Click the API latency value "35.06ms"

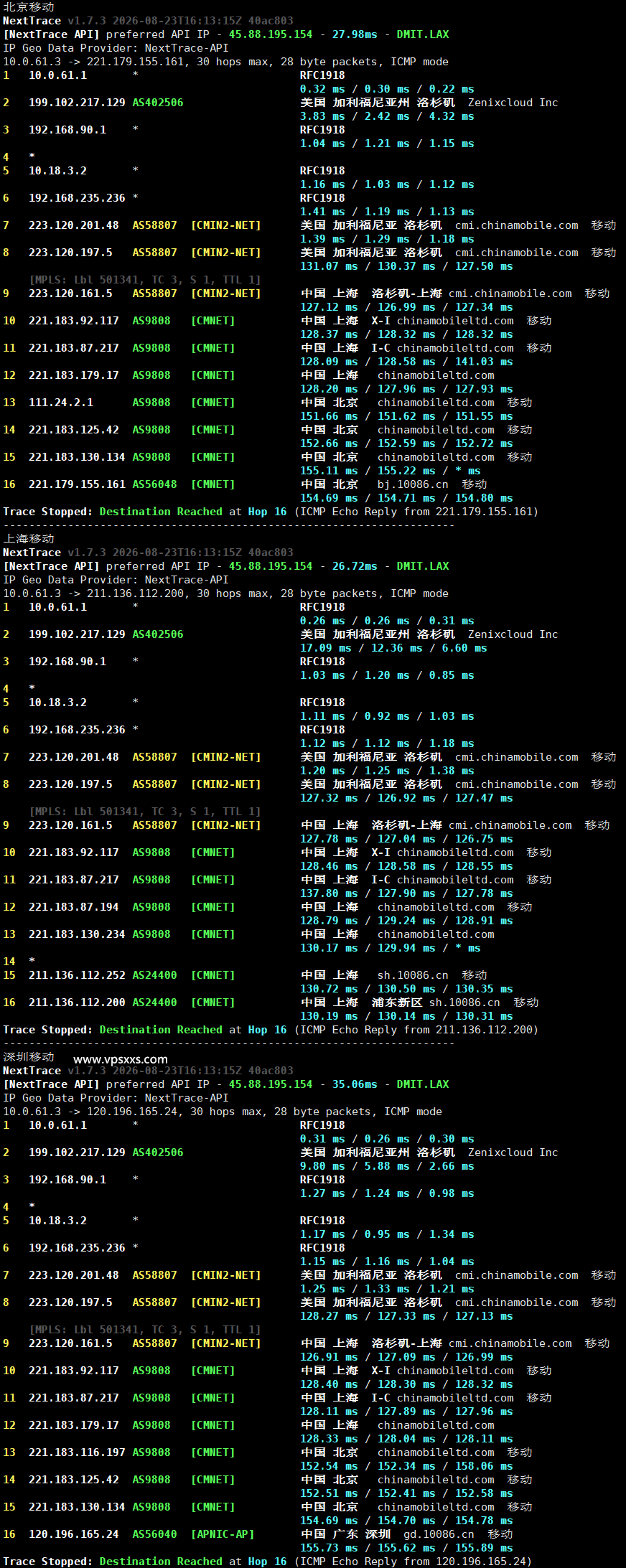click(x=355, y=1084)
